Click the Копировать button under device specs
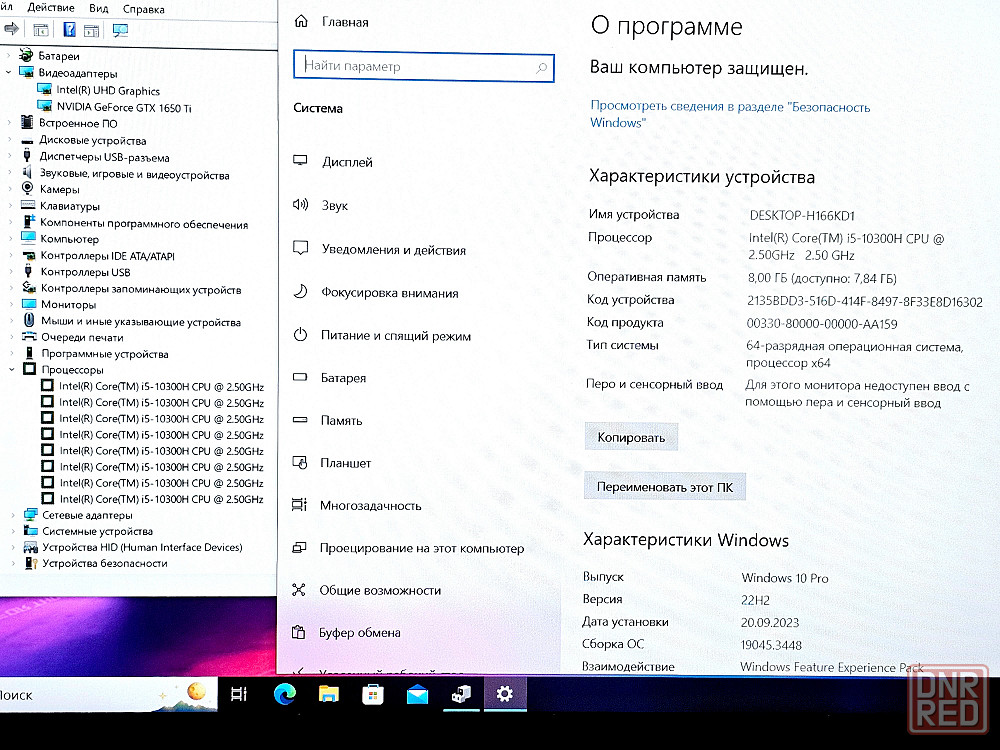Screen dimensions: 1000x750 pyautogui.click(x=631, y=438)
